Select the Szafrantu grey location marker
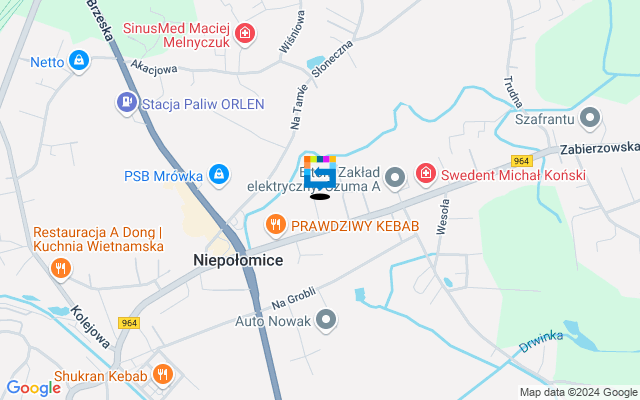This screenshot has width=640, height=400. point(590,118)
